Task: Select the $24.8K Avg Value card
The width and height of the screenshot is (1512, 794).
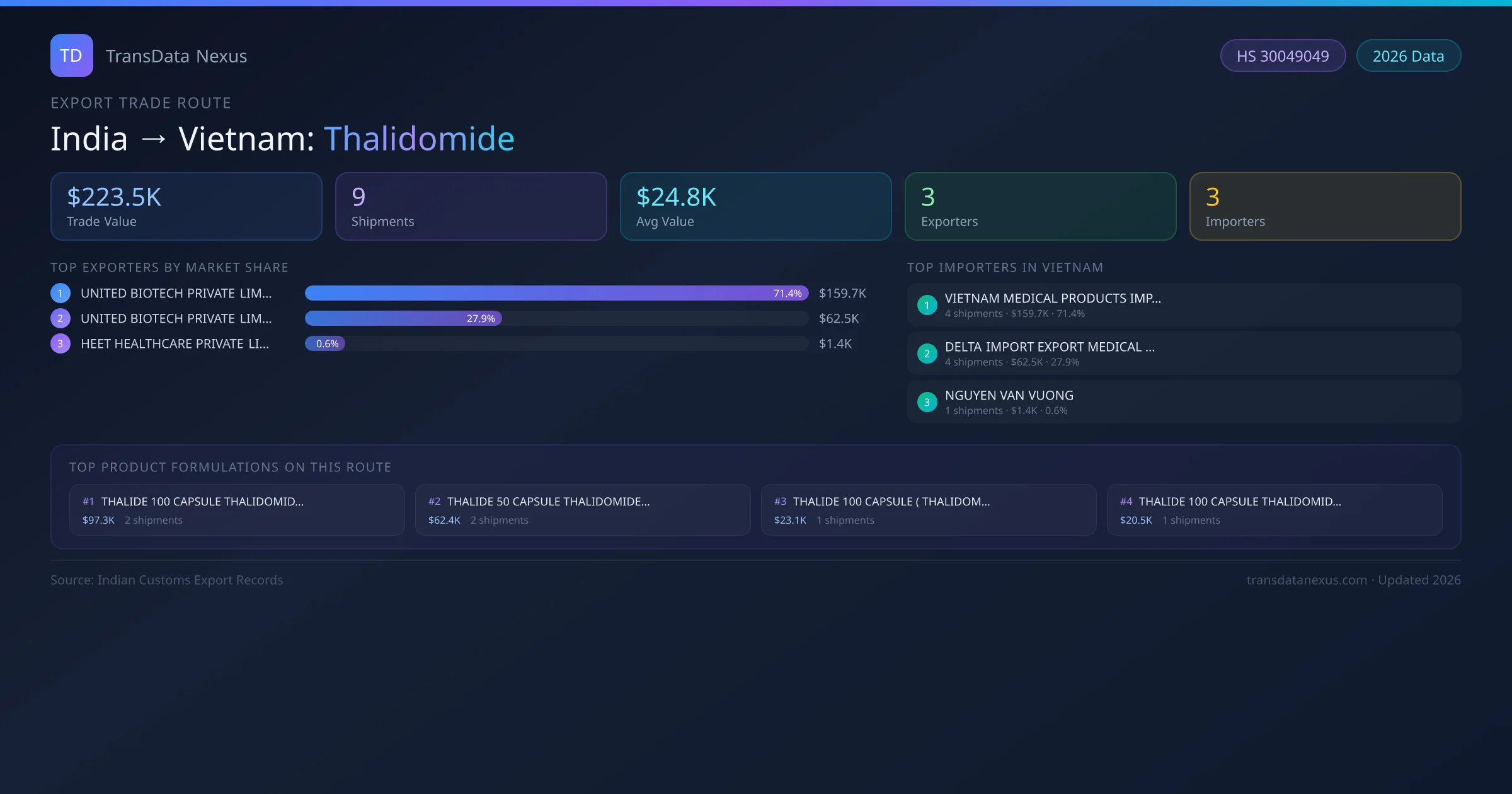Action: pyautogui.click(x=755, y=207)
